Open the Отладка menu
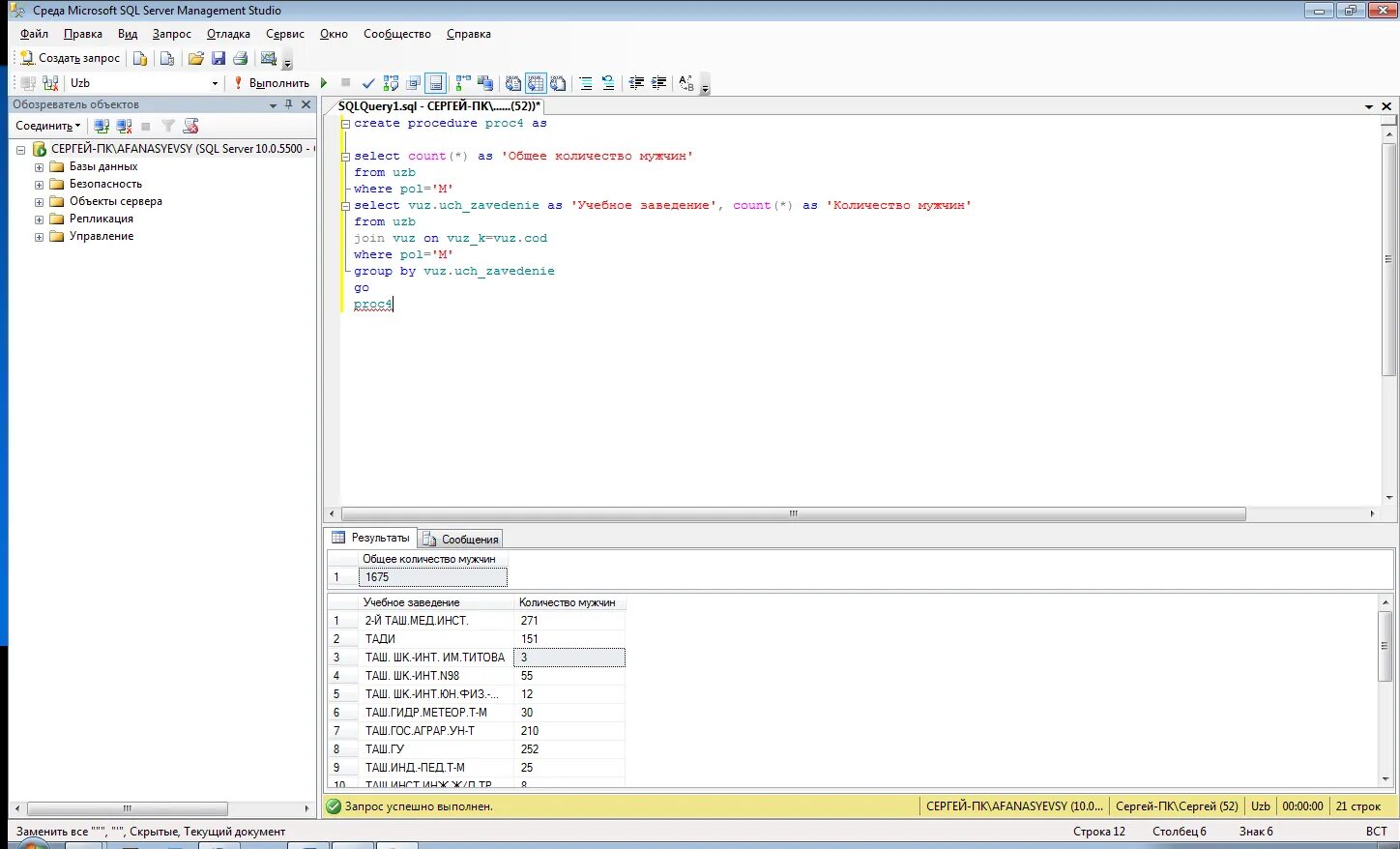This screenshot has height=849, width=1400. 228,34
